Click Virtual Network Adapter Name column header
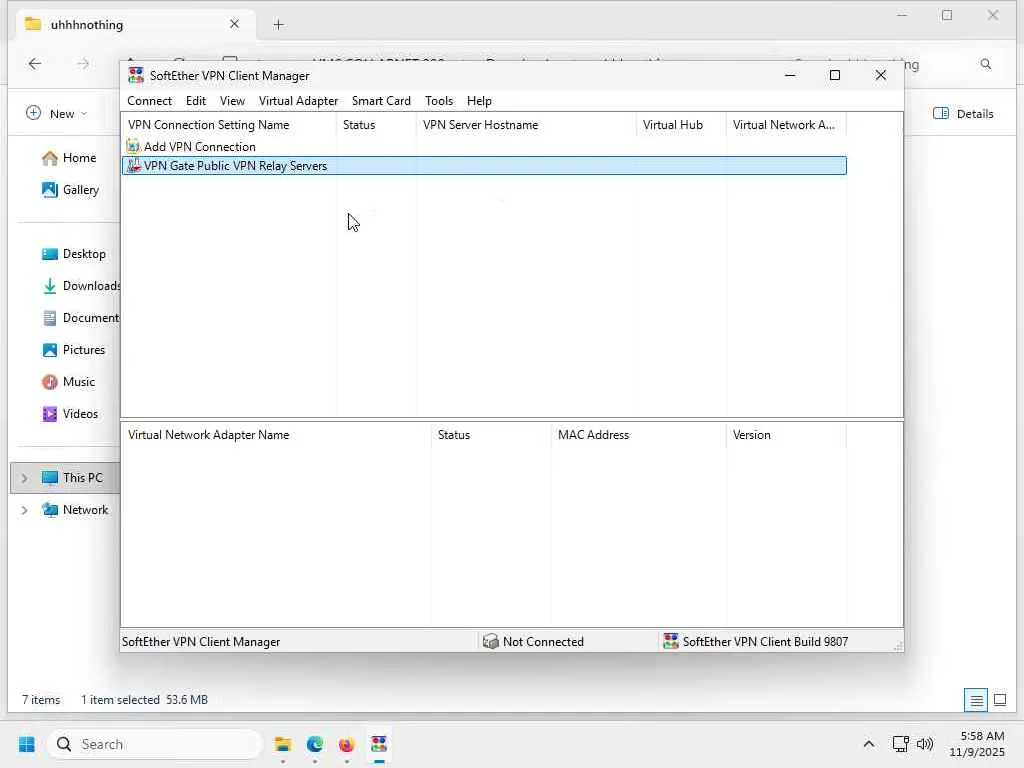 pos(276,435)
